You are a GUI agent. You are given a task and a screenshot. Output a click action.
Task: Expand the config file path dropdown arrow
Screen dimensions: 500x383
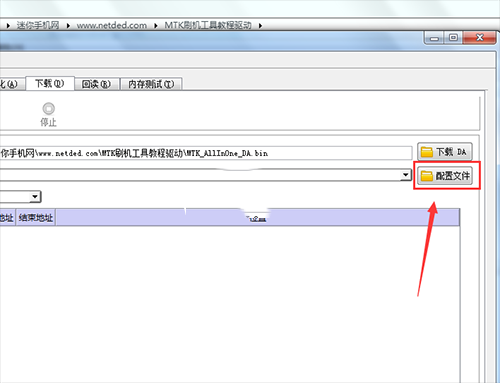[406, 175]
